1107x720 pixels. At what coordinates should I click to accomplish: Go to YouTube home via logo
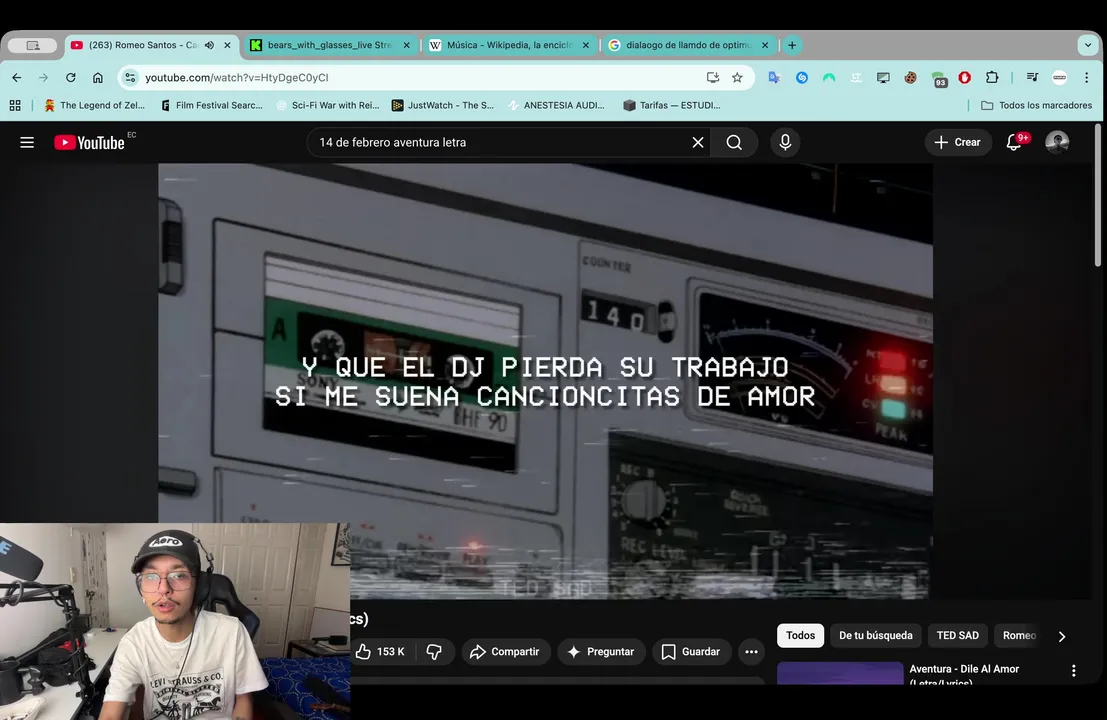(90, 143)
